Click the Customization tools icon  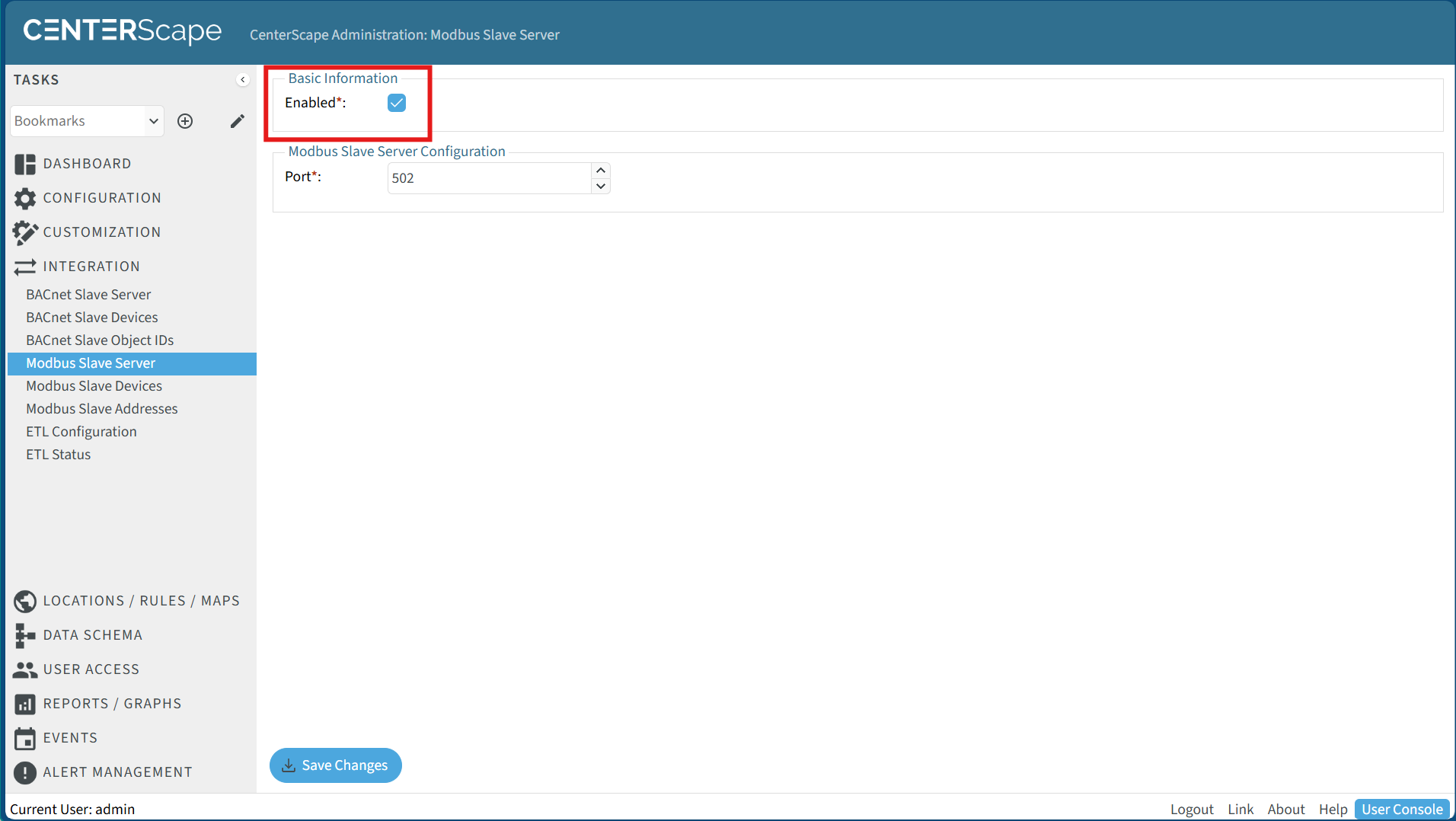coord(24,232)
